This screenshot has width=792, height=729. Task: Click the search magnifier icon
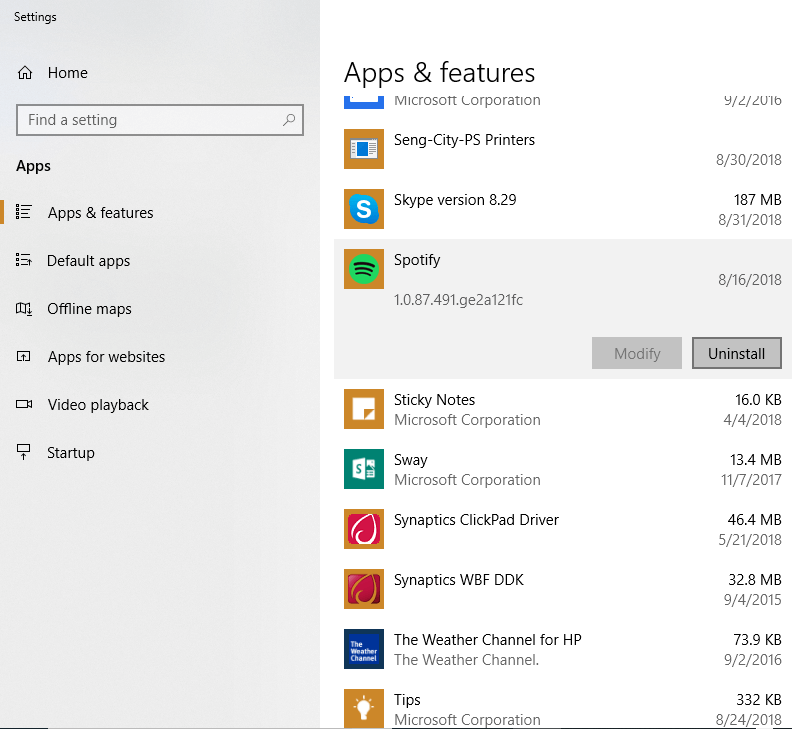289,120
